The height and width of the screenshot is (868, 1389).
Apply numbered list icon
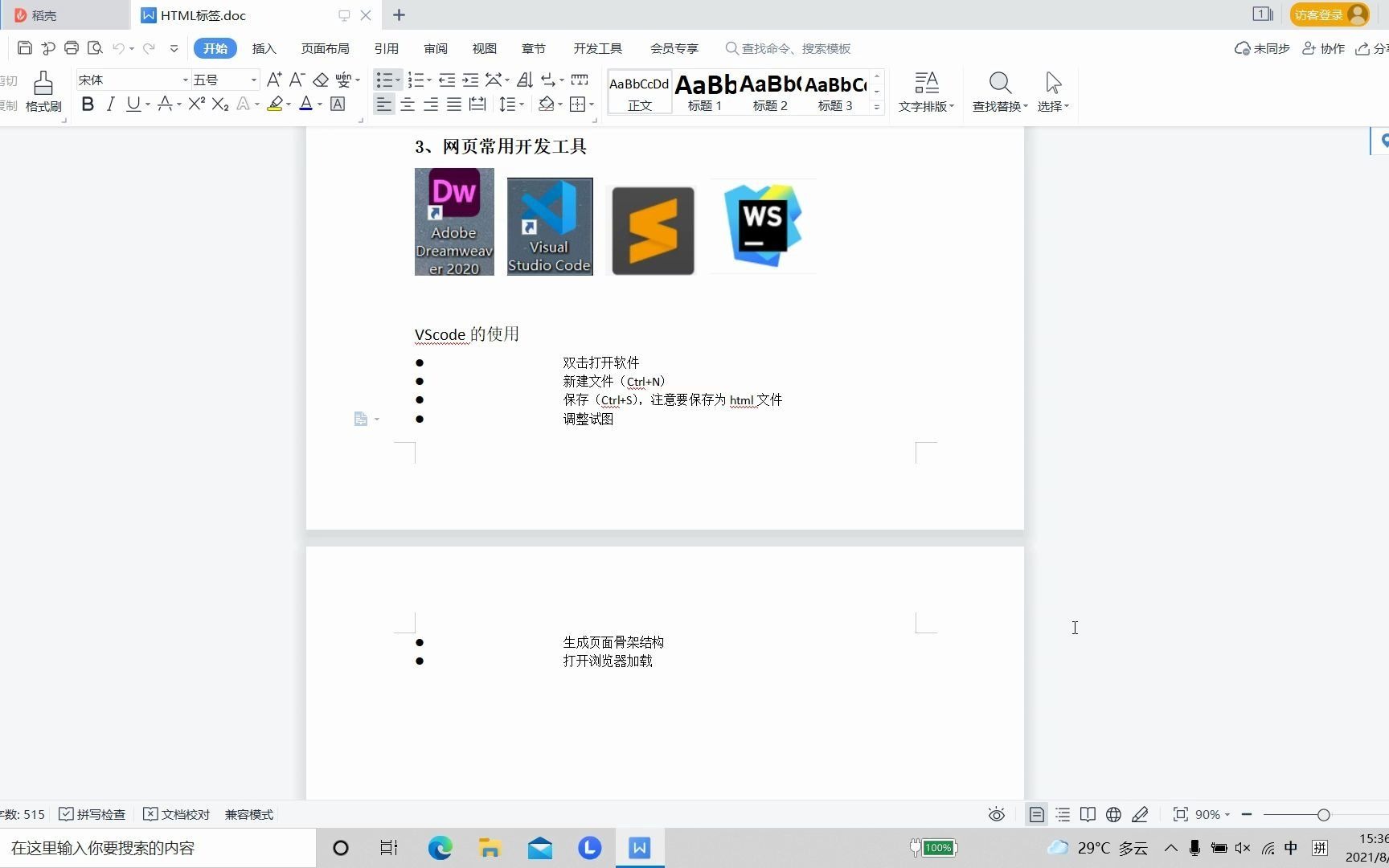[416, 80]
